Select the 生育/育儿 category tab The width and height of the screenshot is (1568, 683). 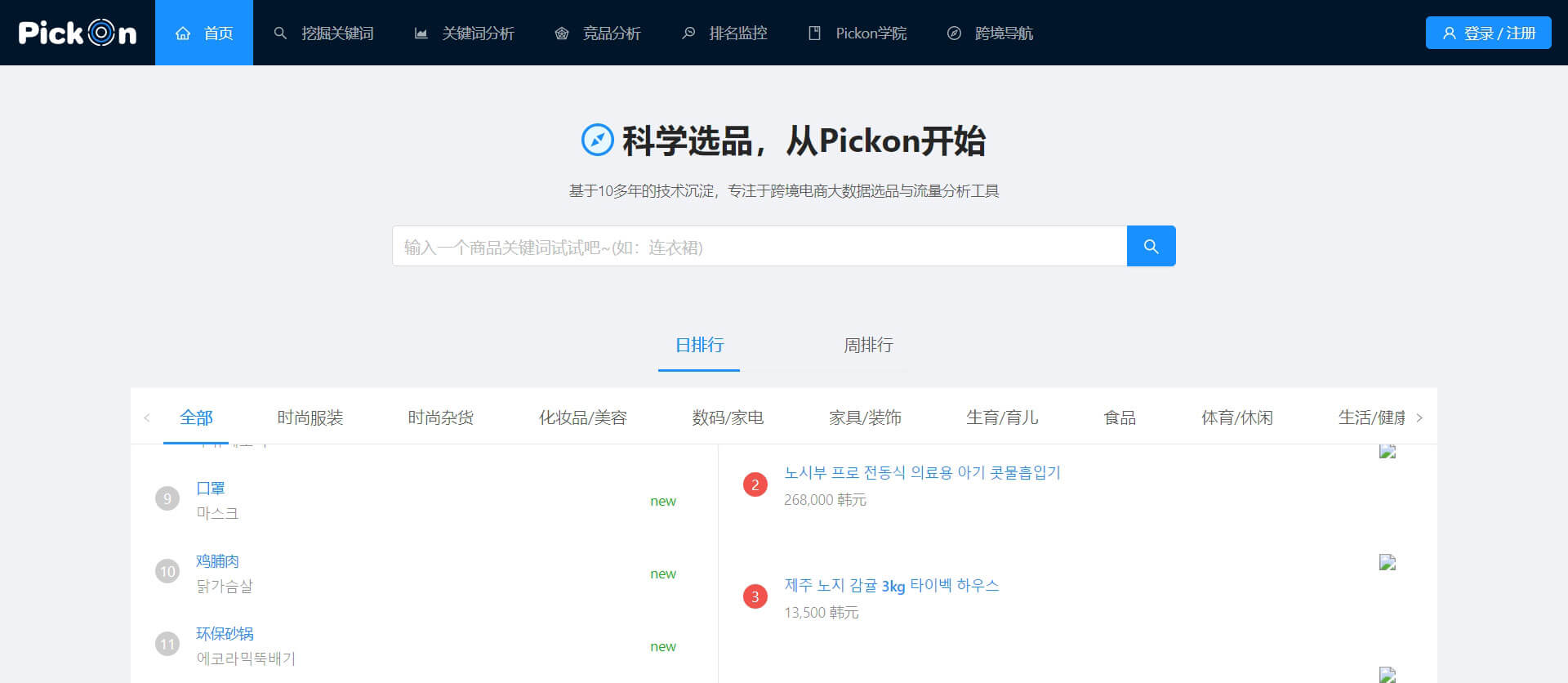1003,417
